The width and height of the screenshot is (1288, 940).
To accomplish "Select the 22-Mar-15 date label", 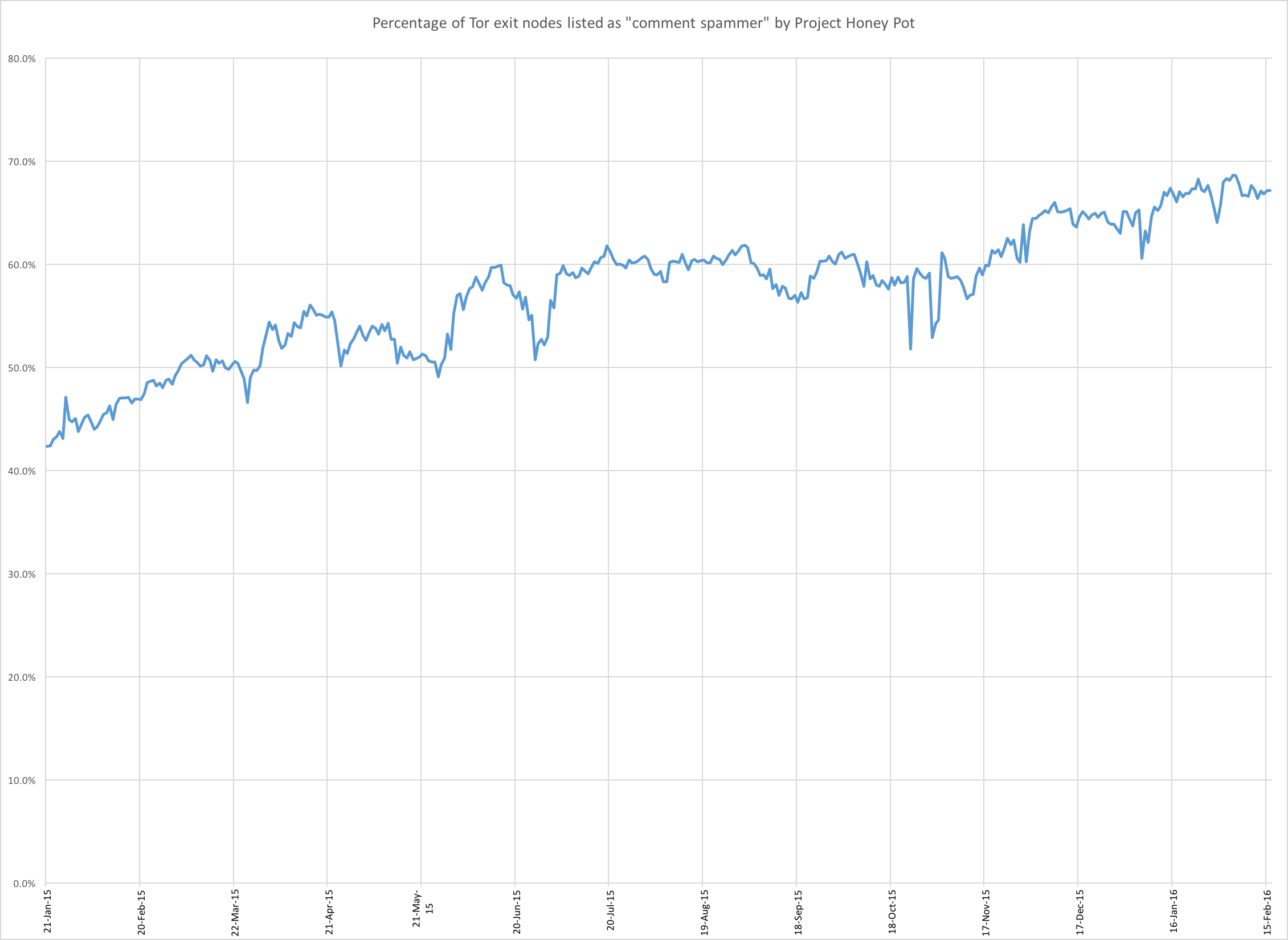I will click(x=235, y=913).
